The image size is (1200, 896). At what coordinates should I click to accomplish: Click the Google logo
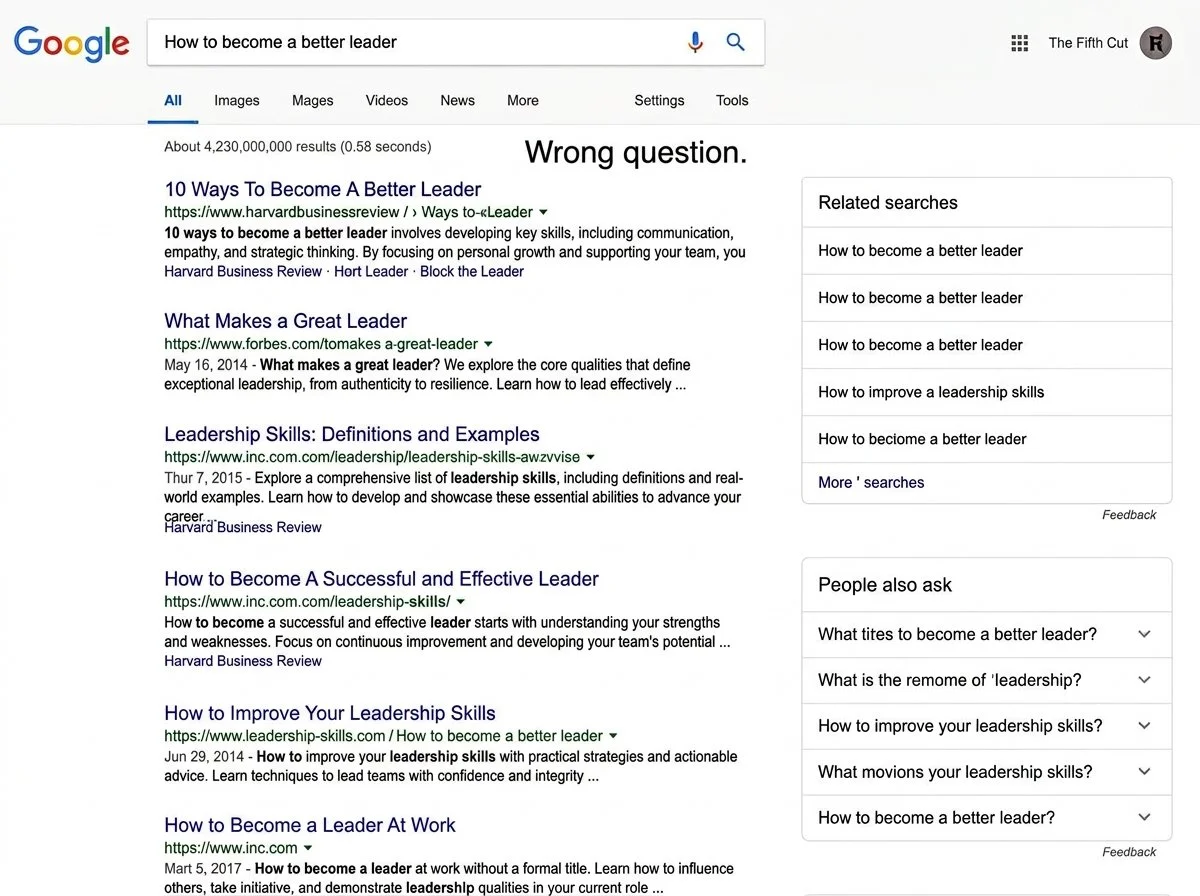coord(72,44)
